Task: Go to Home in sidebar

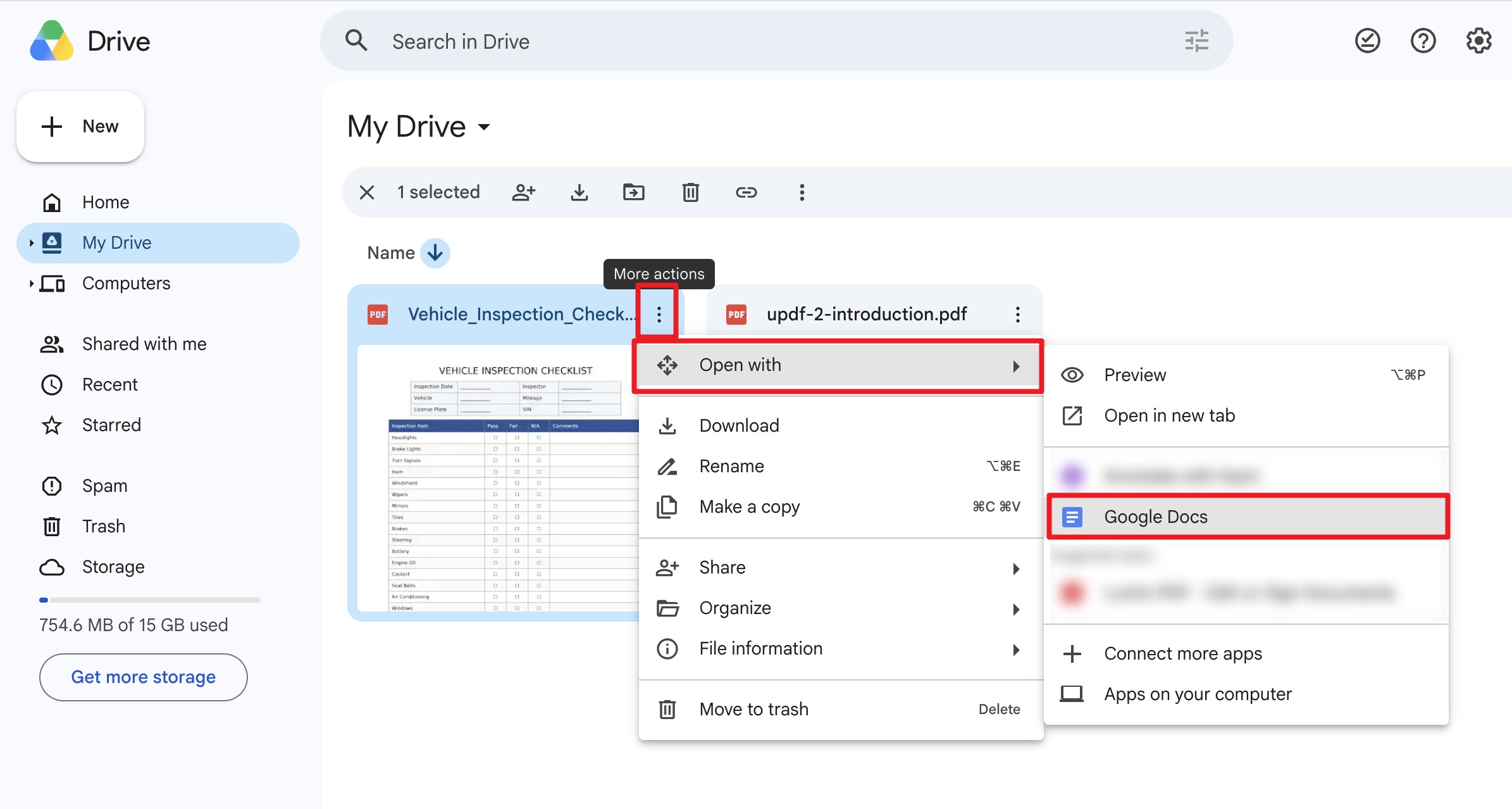Action: click(x=158, y=203)
